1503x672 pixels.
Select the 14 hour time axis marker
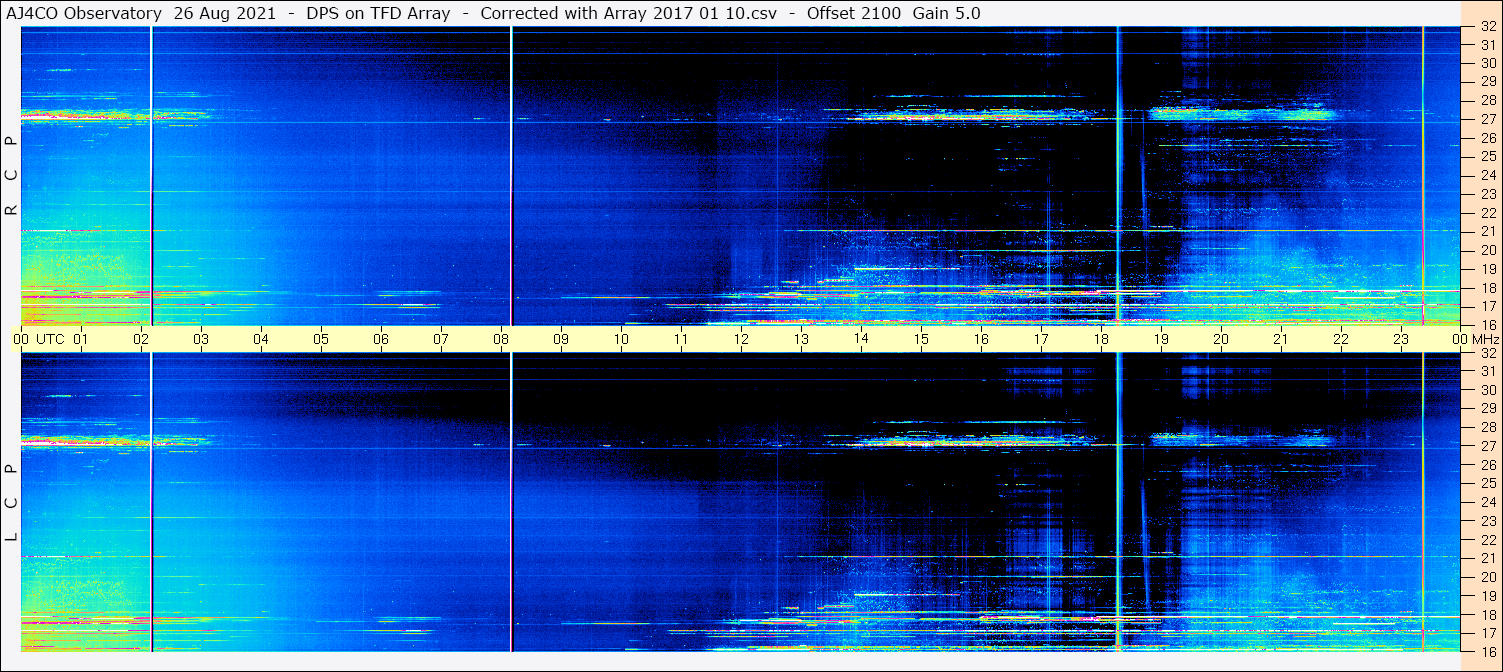(861, 339)
